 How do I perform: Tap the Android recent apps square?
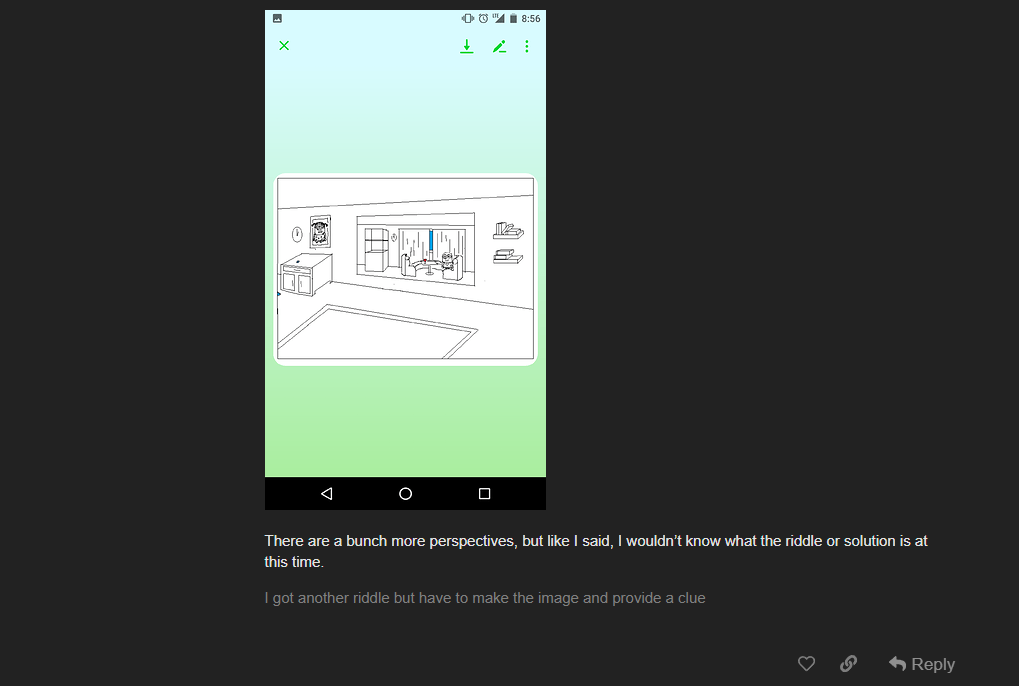484,494
